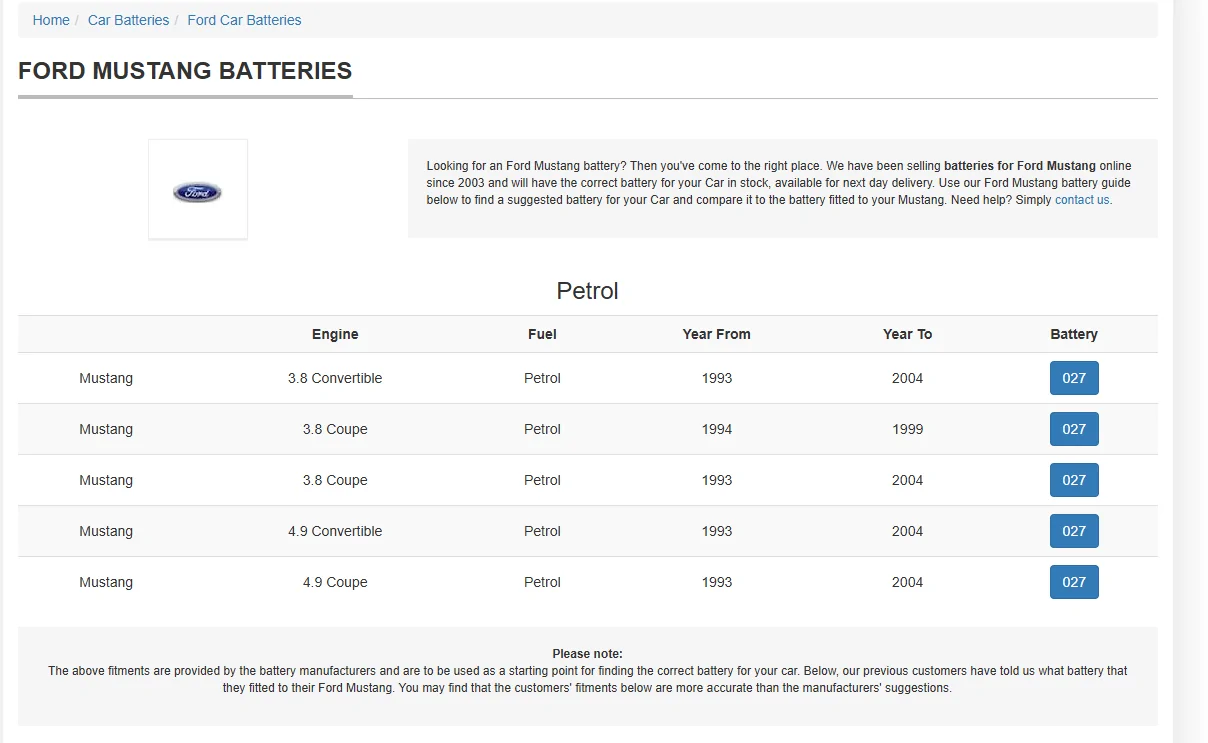Image resolution: width=1208 pixels, height=743 pixels.
Task: Click the Ford Mustang Batteries heading
Action: [185, 71]
